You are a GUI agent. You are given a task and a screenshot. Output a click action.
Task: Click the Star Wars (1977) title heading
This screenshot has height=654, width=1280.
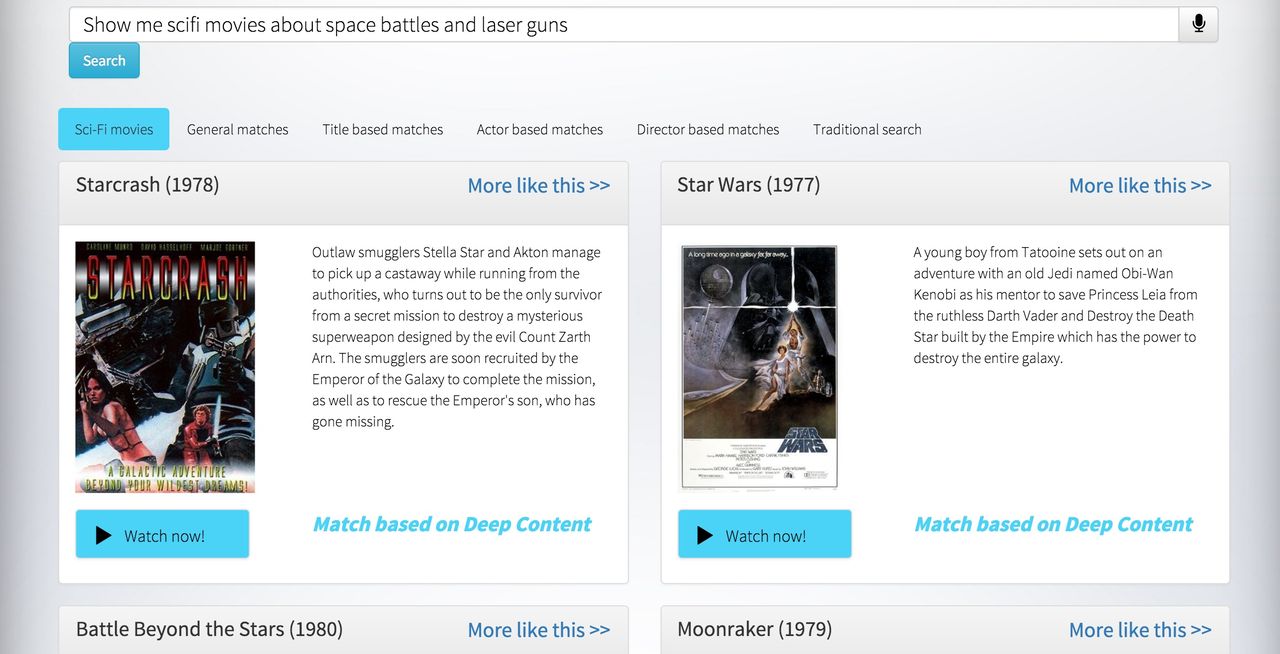[748, 185]
